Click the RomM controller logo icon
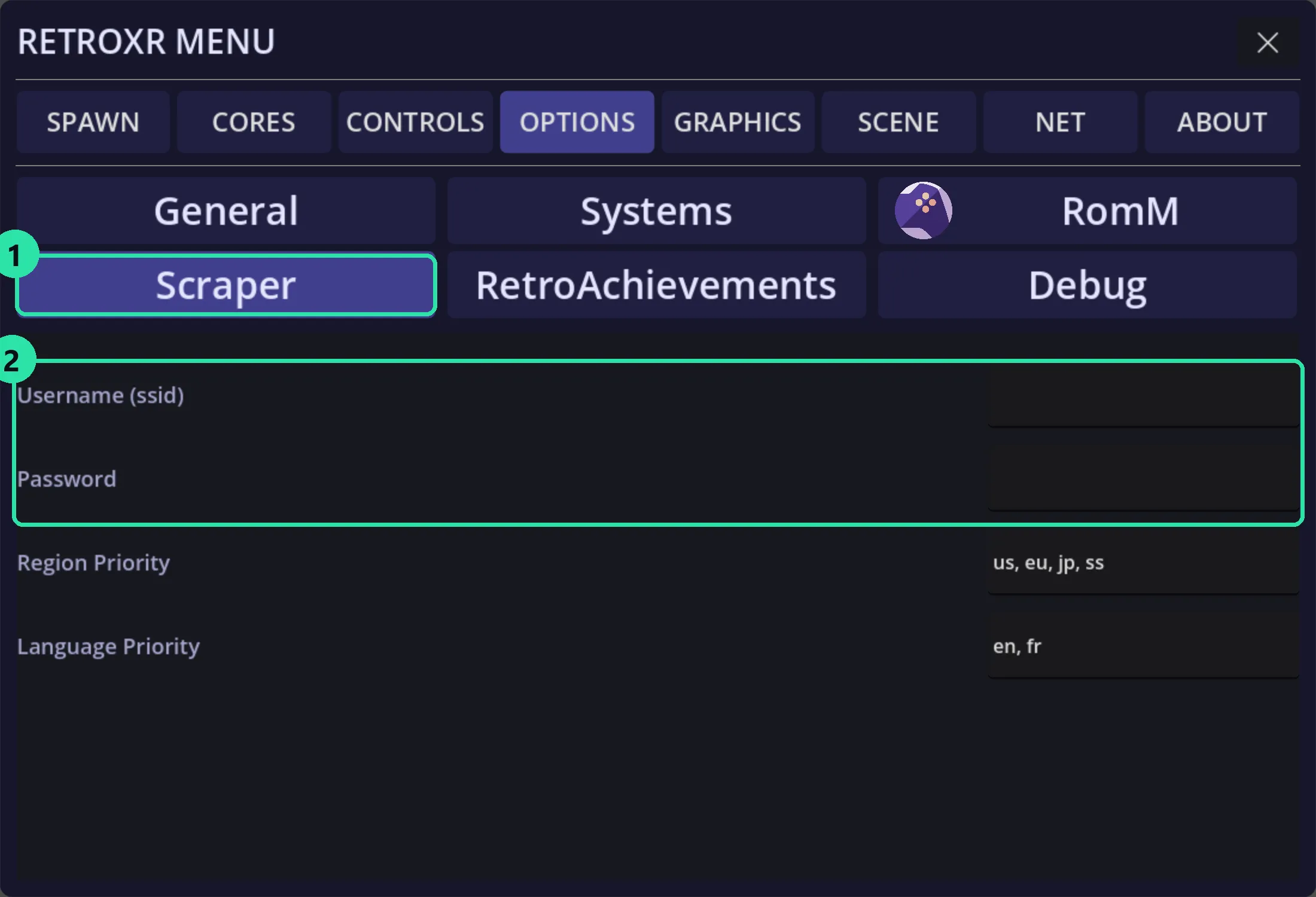Viewport: 1316px width, 897px height. coord(923,210)
